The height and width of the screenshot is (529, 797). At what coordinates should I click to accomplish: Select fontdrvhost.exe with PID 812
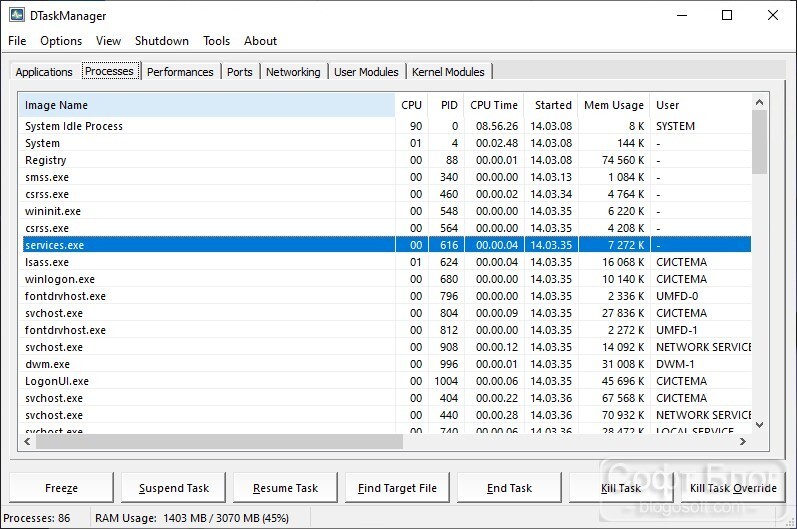click(x=385, y=330)
